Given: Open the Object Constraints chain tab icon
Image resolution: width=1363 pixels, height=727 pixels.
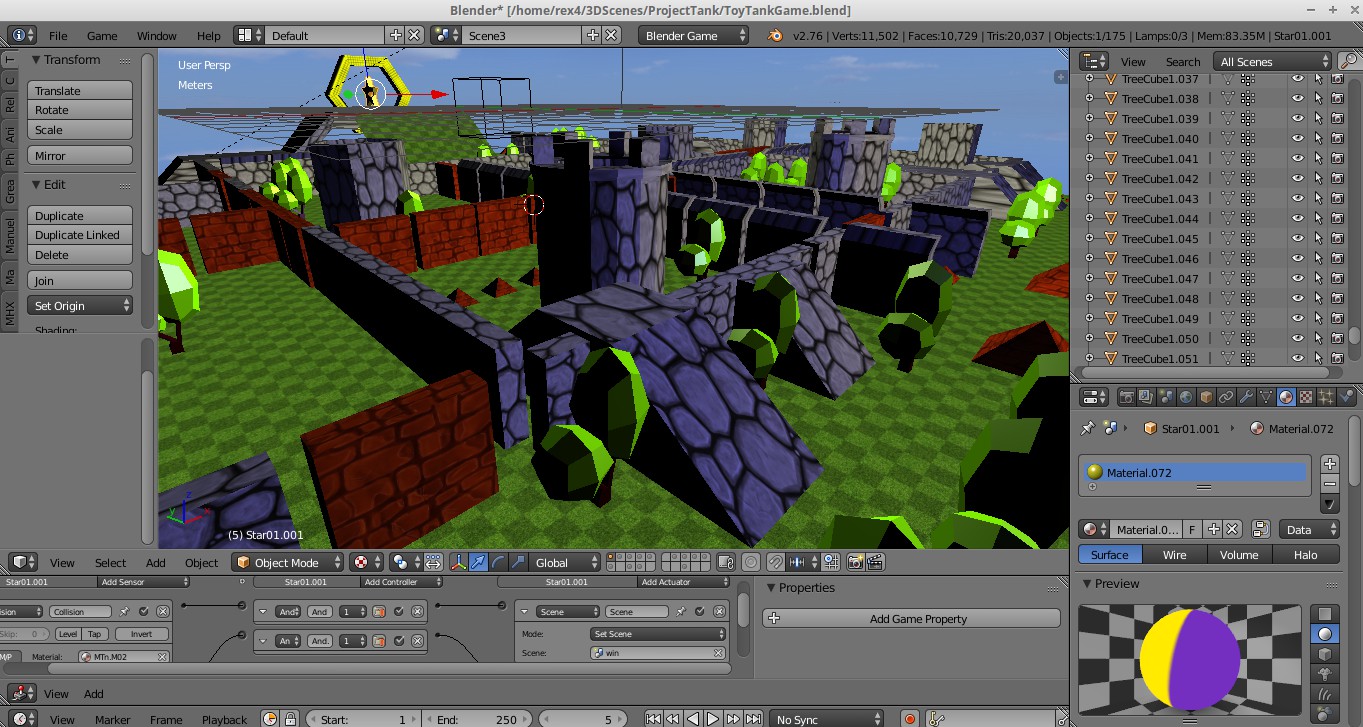Looking at the screenshot, I should point(1226,397).
